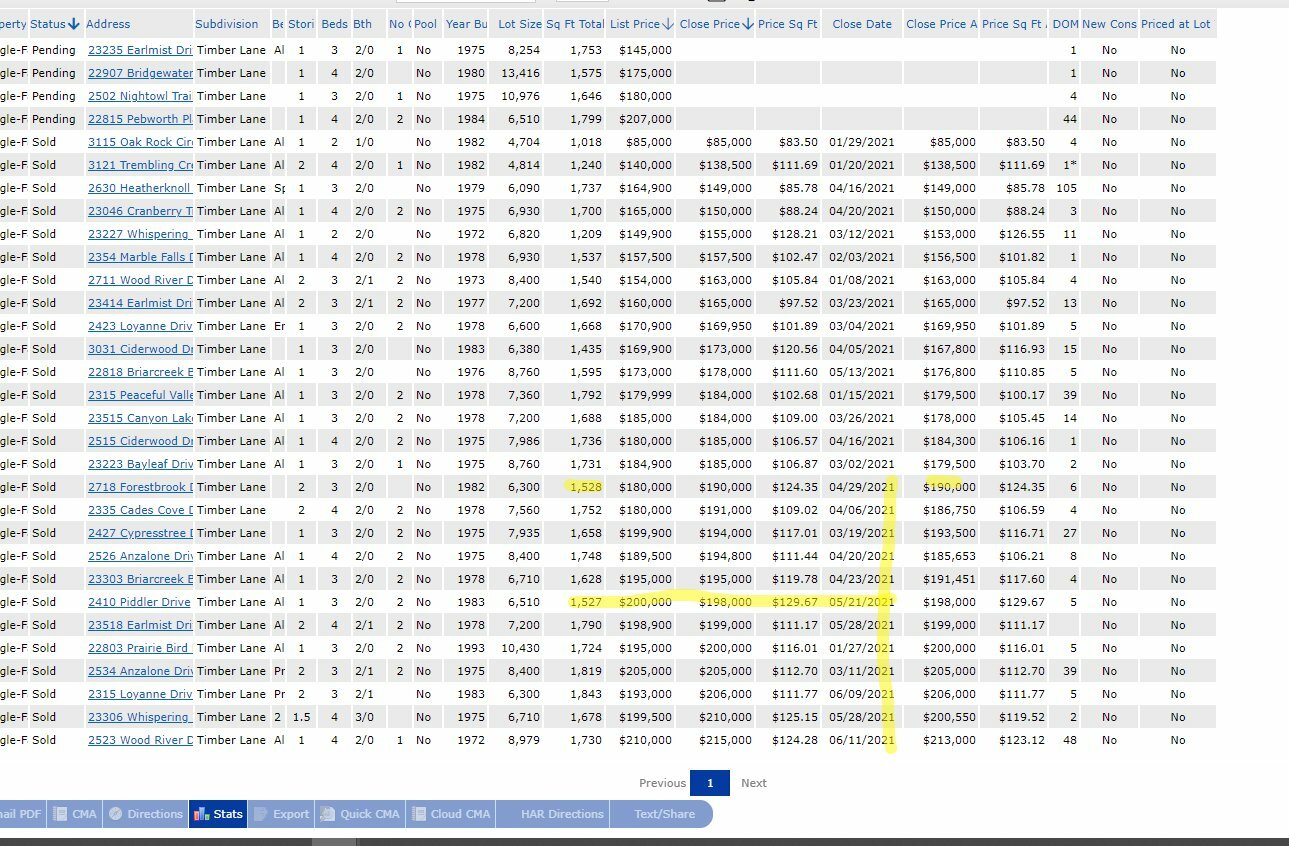The height and width of the screenshot is (846, 1289).
Task: Select page 1 in pagination
Action: tap(710, 783)
